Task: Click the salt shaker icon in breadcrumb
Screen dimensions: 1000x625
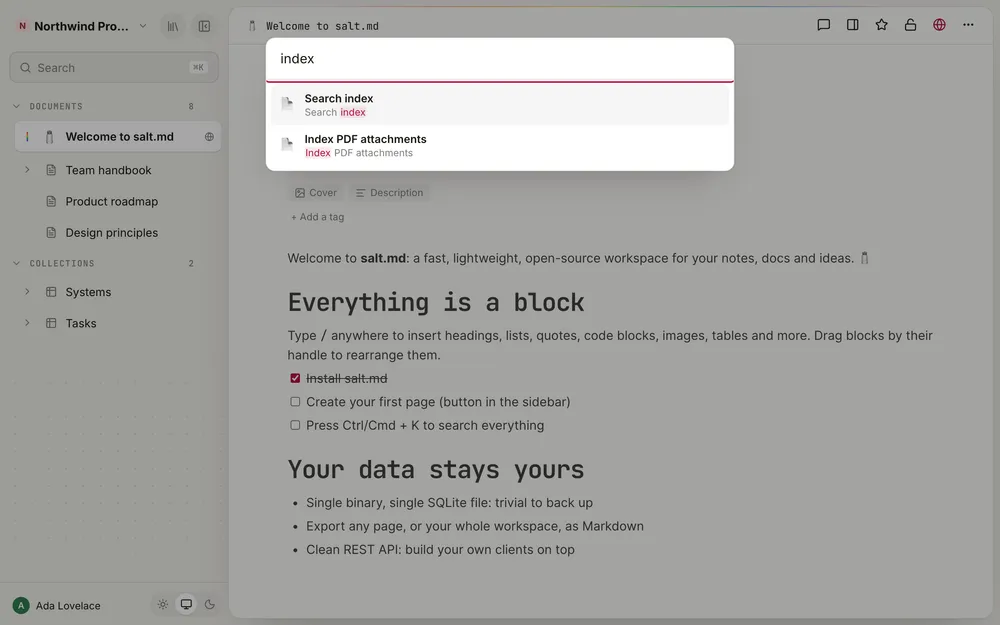Action: (x=252, y=26)
